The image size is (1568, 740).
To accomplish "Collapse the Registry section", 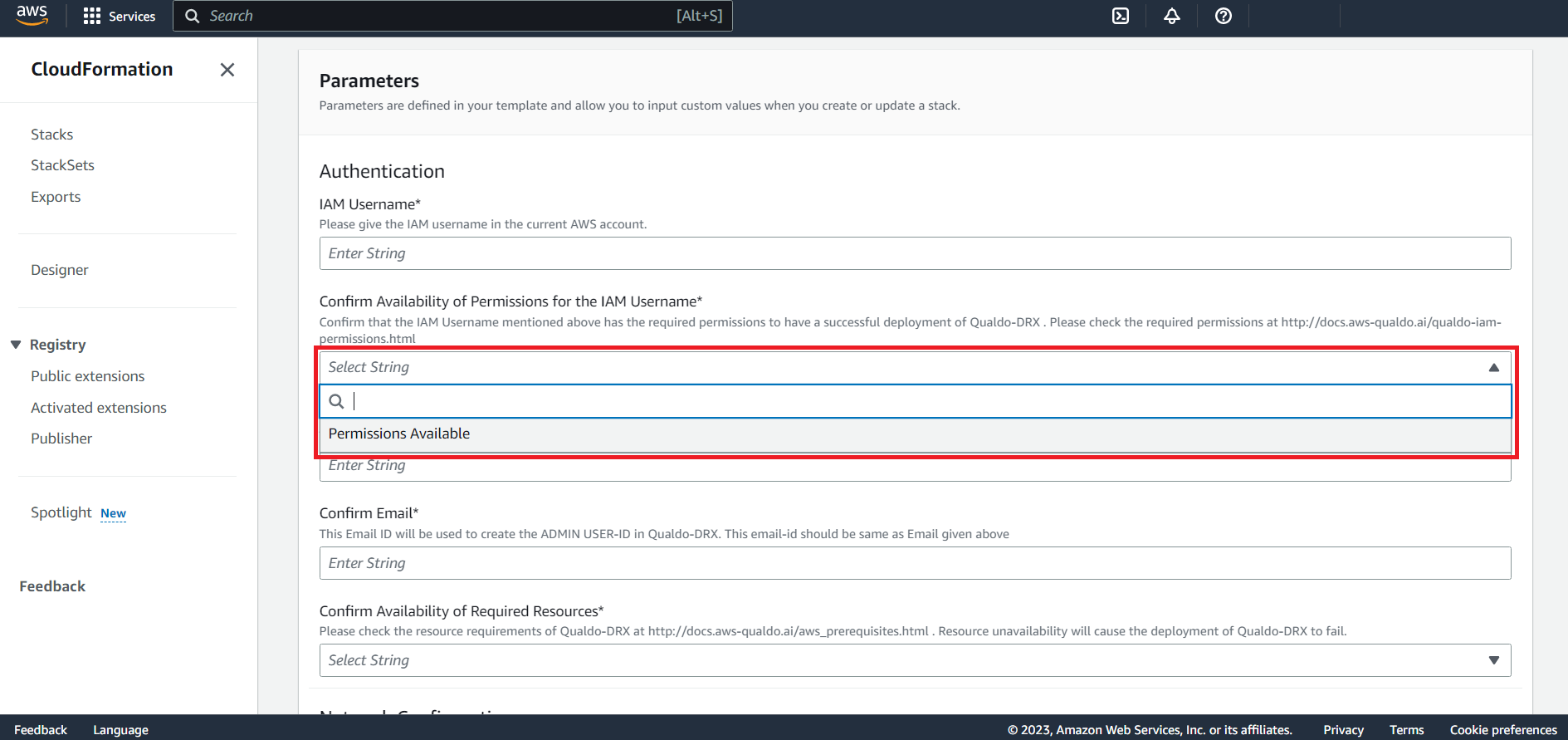I will point(16,345).
